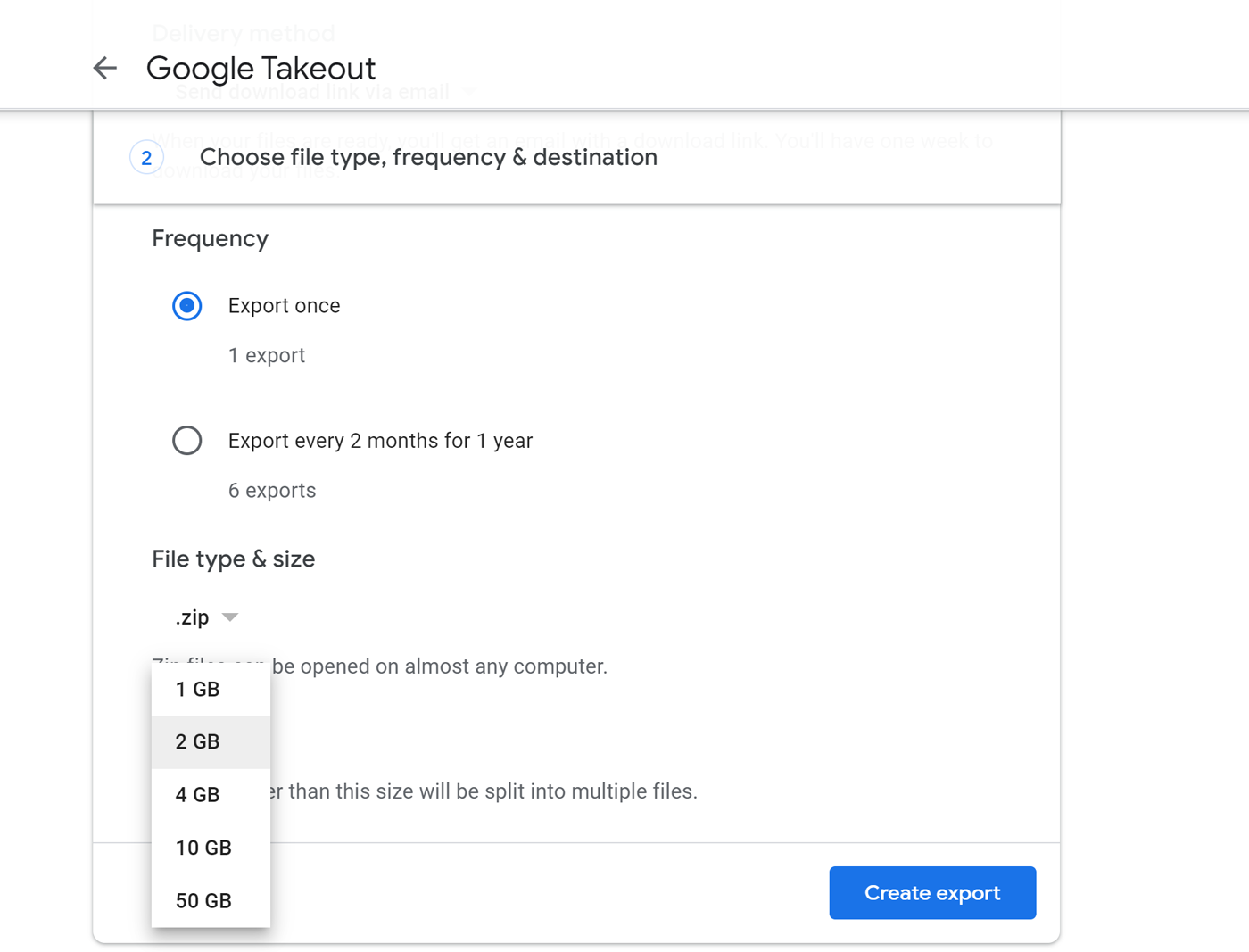Choose 1 GB from the size list
The width and height of the screenshot is (1249, 952).
point(198,690)
